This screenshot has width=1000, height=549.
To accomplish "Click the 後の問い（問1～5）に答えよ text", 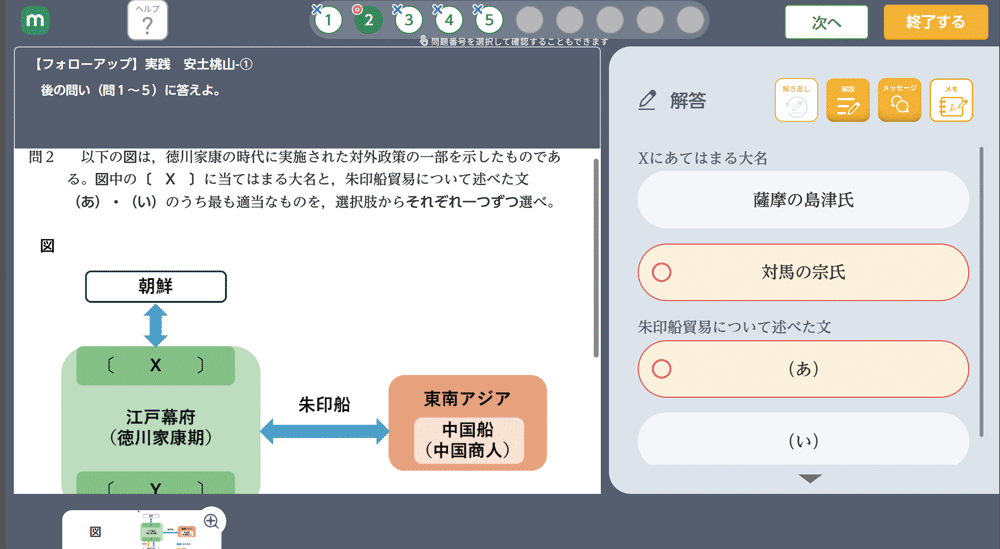I will click(131, 91).
